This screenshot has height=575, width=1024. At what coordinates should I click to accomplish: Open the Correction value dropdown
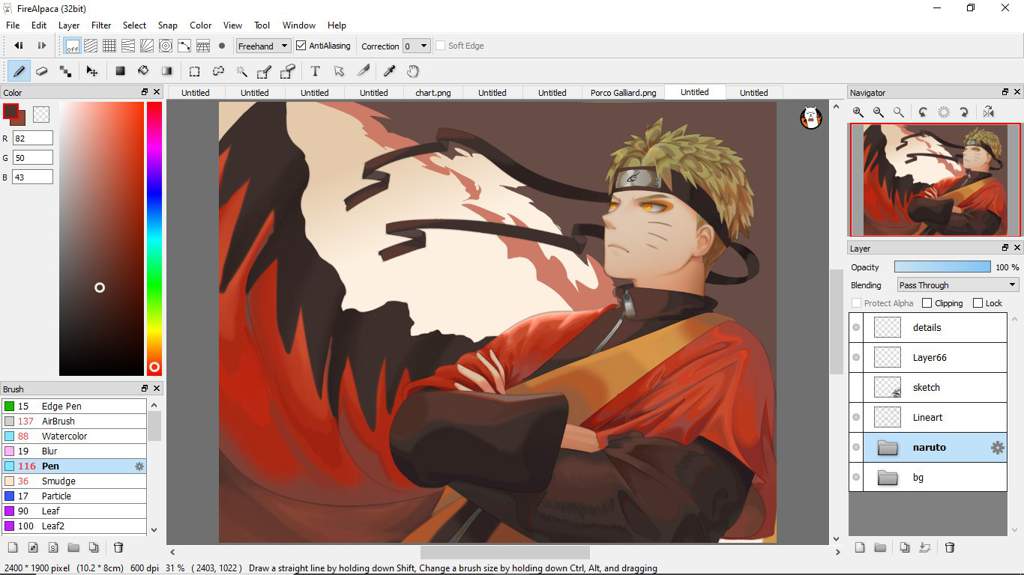416,46
